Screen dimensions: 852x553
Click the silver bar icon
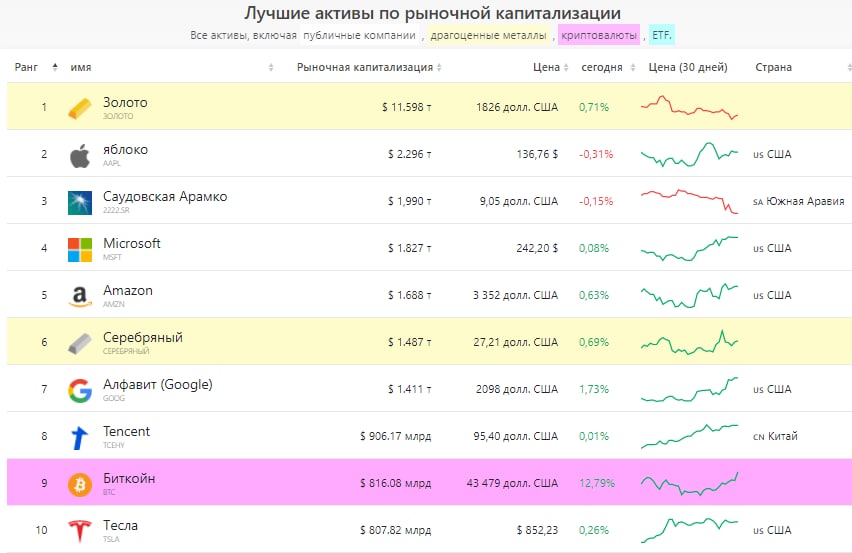pos(80,344)
